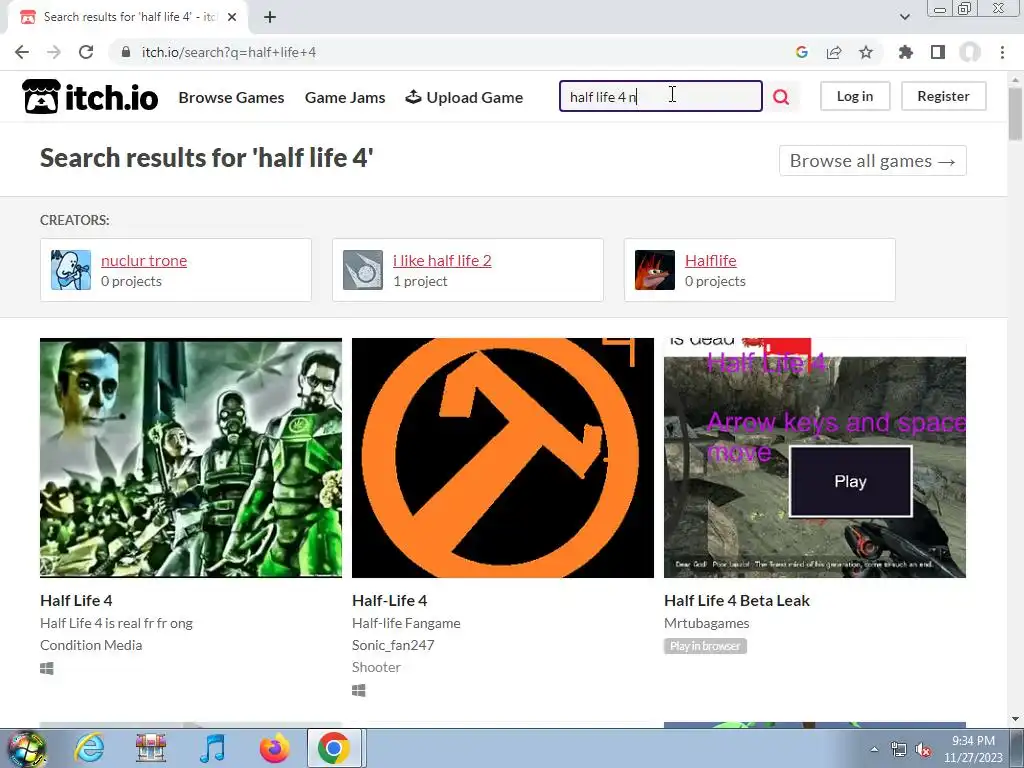
Task: Open the Chrome profile avatar
Action: 970,52
